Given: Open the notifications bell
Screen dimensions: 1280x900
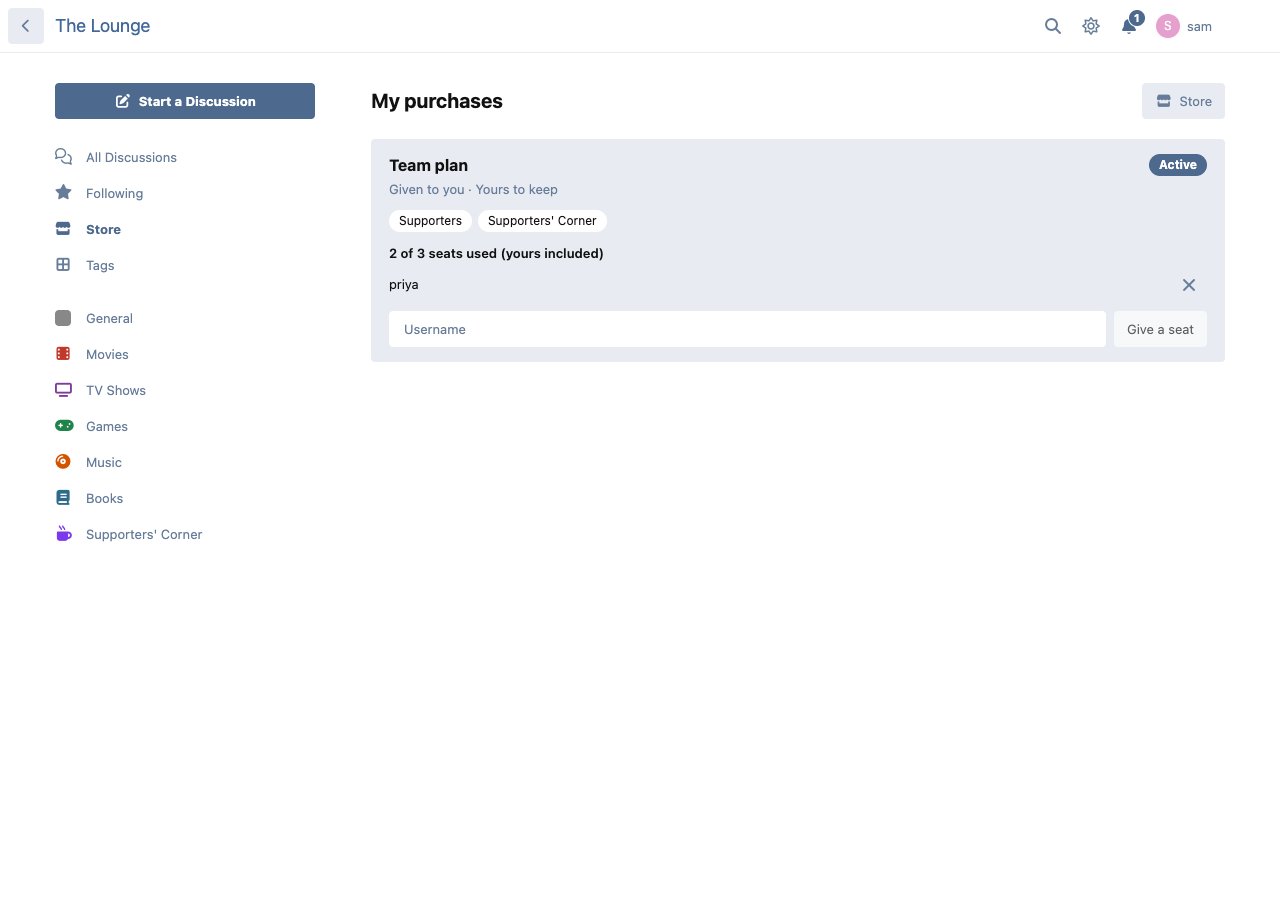Looking at the screenshot, I should [x=1129, y=26].
